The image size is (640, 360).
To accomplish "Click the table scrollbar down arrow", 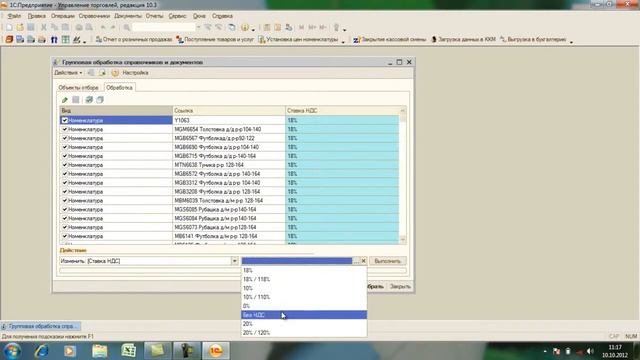I will pos(403,240).
